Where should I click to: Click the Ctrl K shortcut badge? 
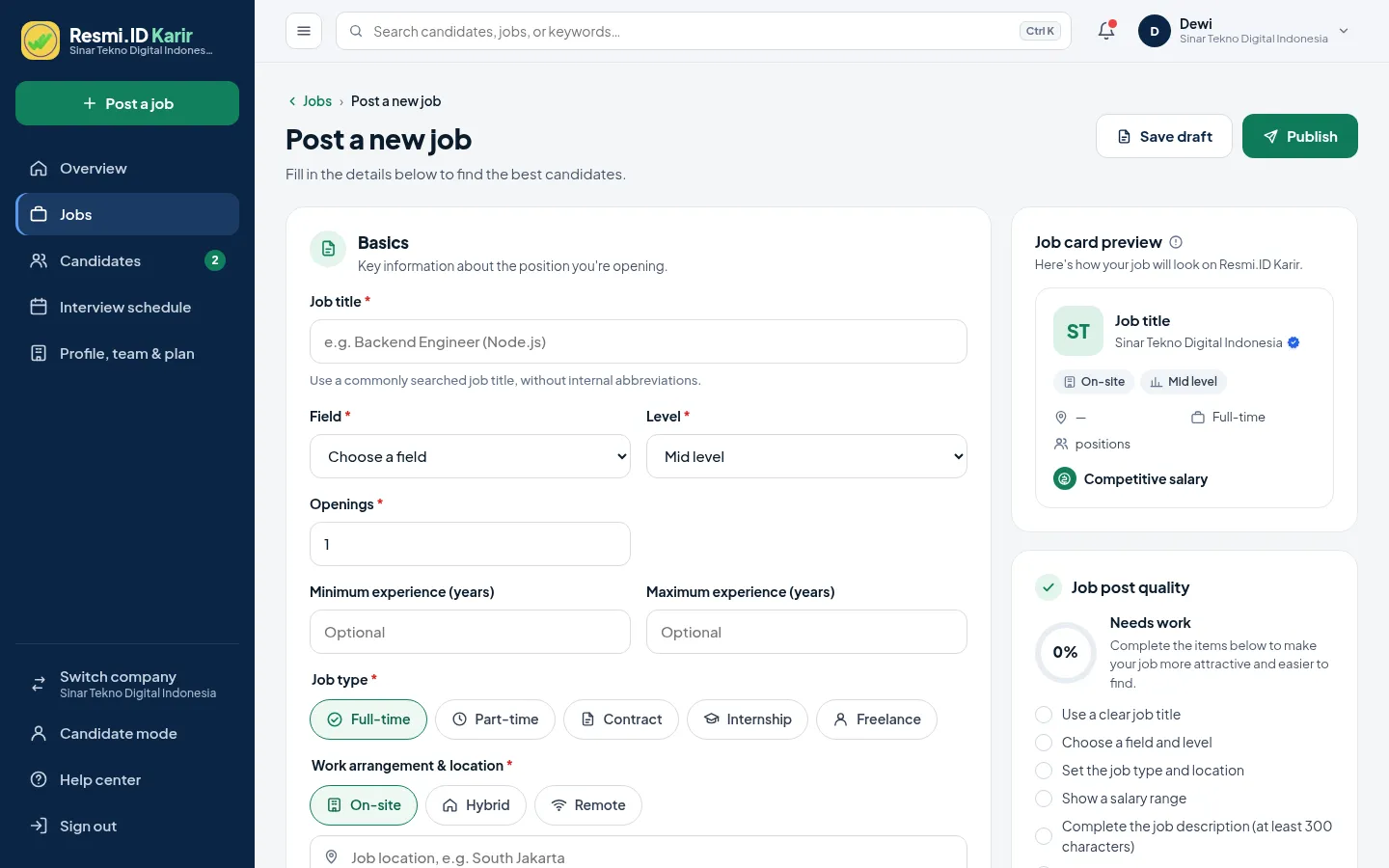[x=1040, y=31]
